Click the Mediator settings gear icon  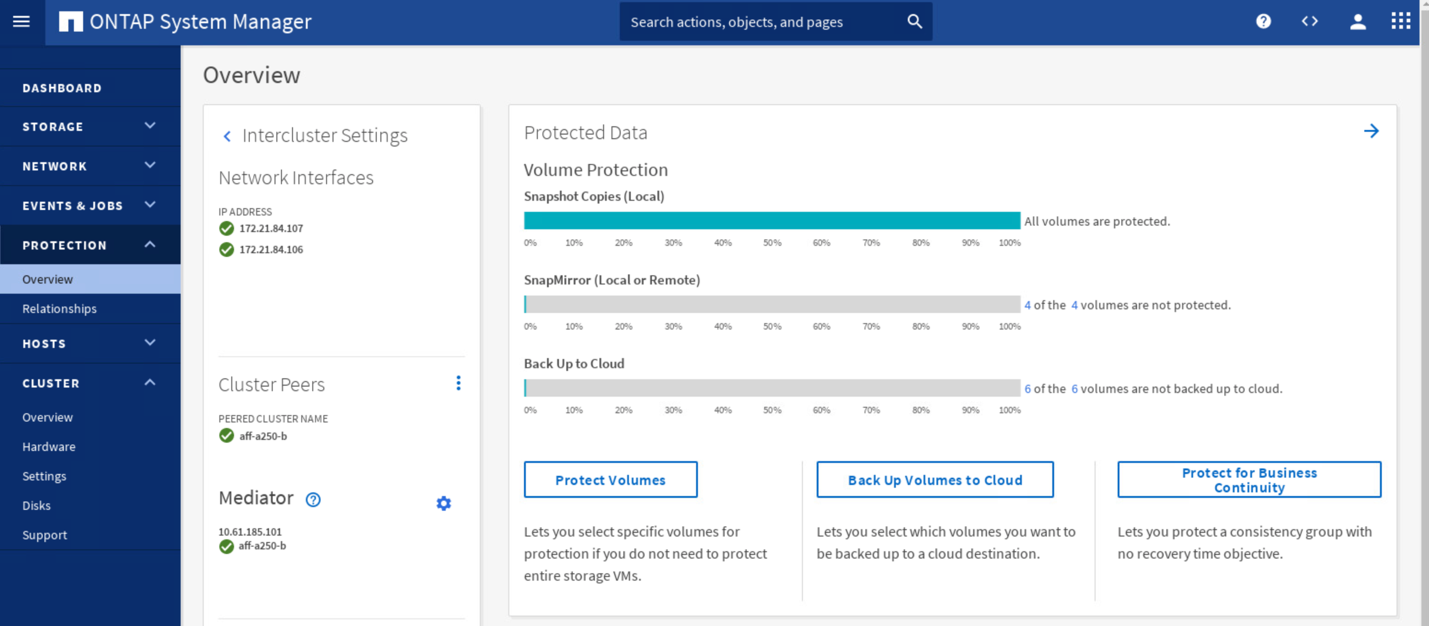click(444, 503)
